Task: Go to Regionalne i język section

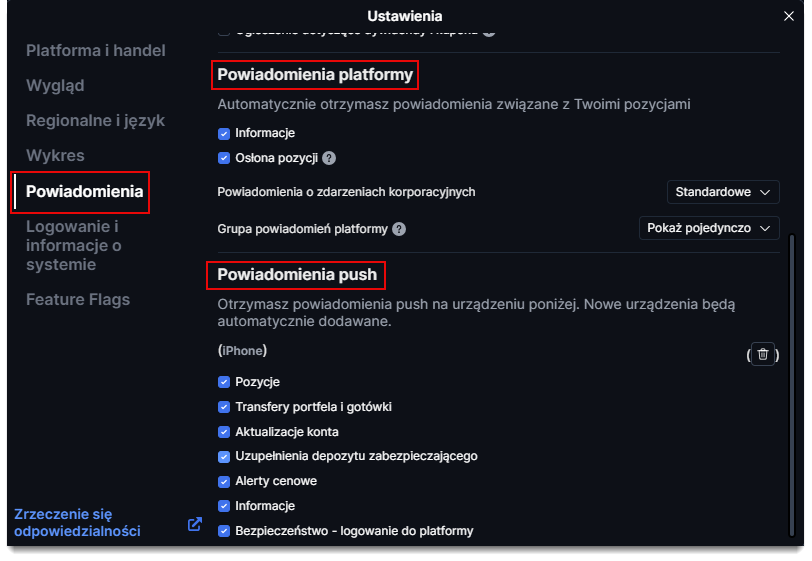Action: coord(96,120)
